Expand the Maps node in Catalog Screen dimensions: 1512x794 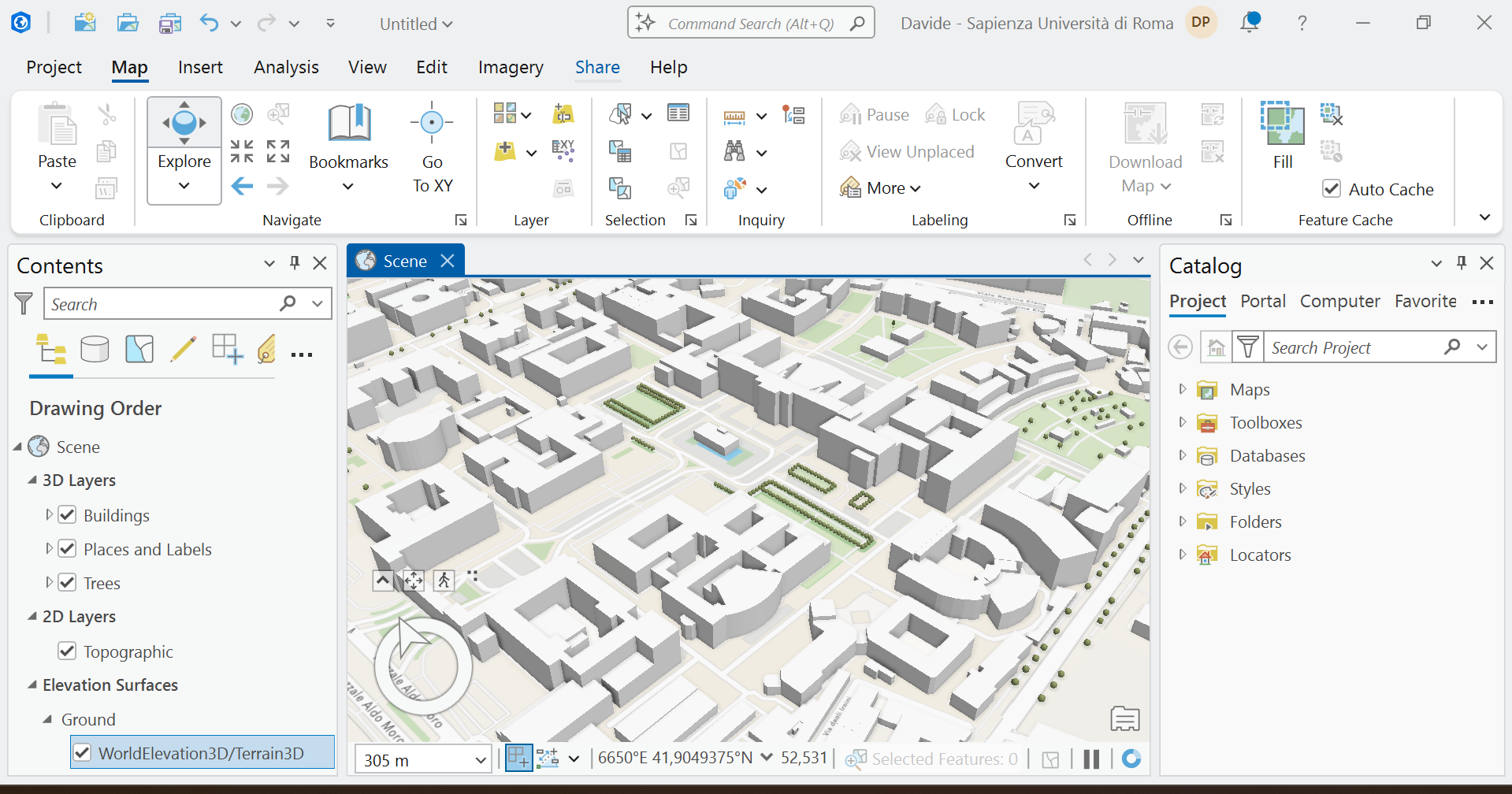1182,389
